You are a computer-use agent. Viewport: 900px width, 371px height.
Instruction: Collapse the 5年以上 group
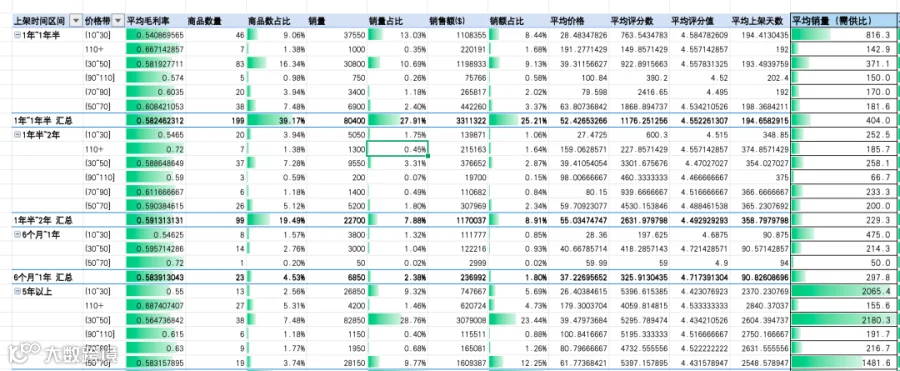pos(17,291)
